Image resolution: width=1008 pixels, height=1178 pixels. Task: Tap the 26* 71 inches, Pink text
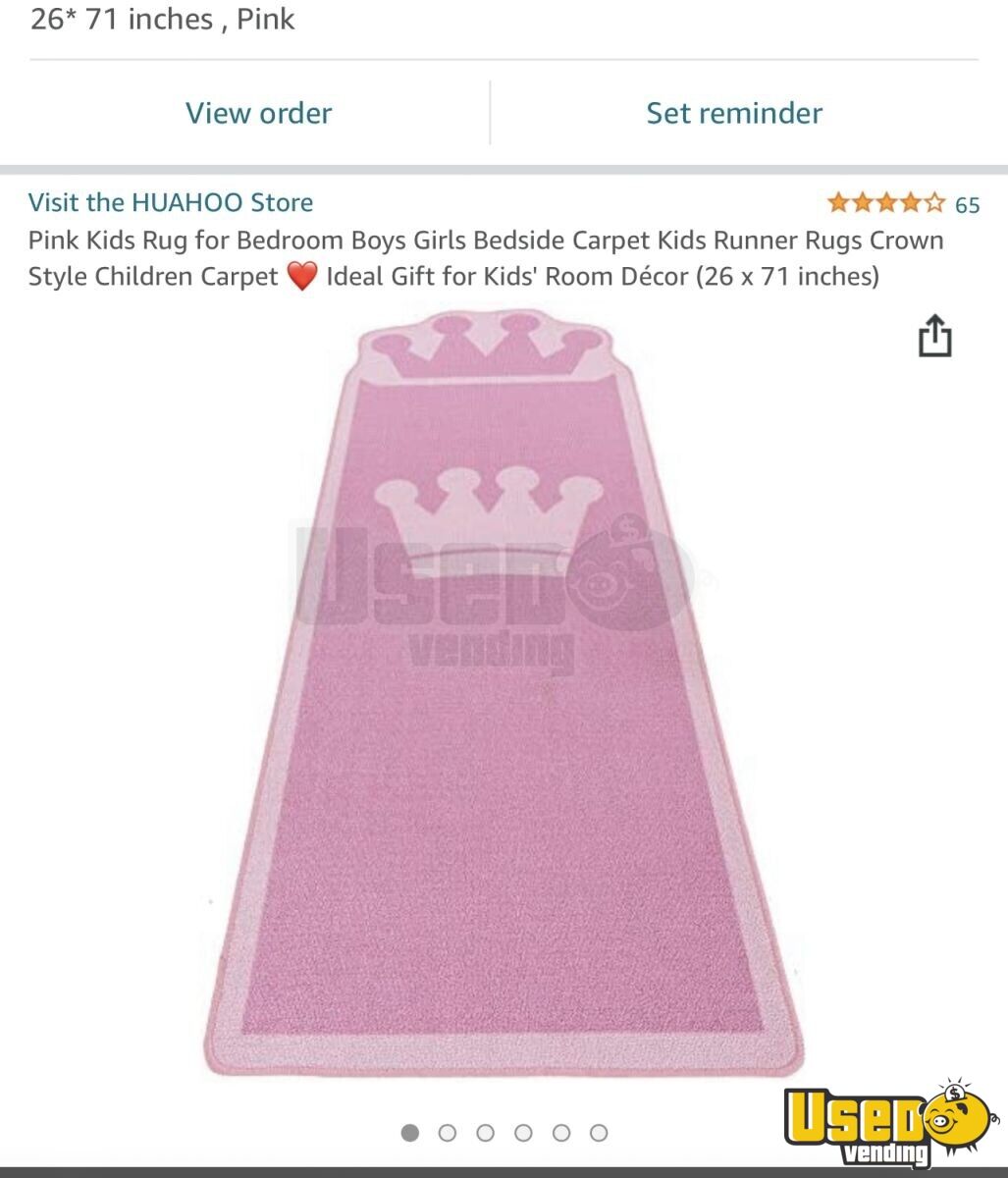162,19
